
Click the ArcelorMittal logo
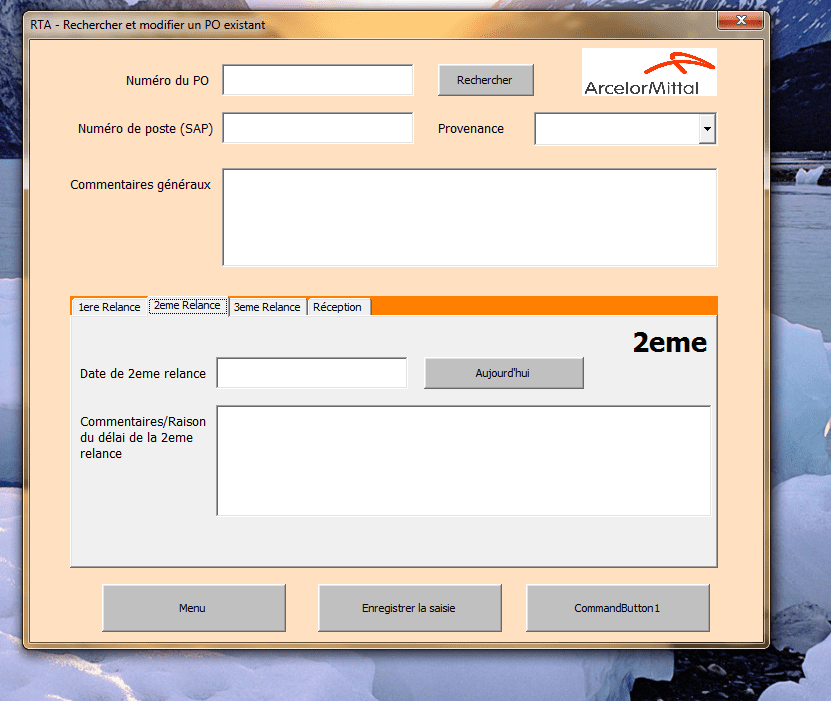click(649, 72)
